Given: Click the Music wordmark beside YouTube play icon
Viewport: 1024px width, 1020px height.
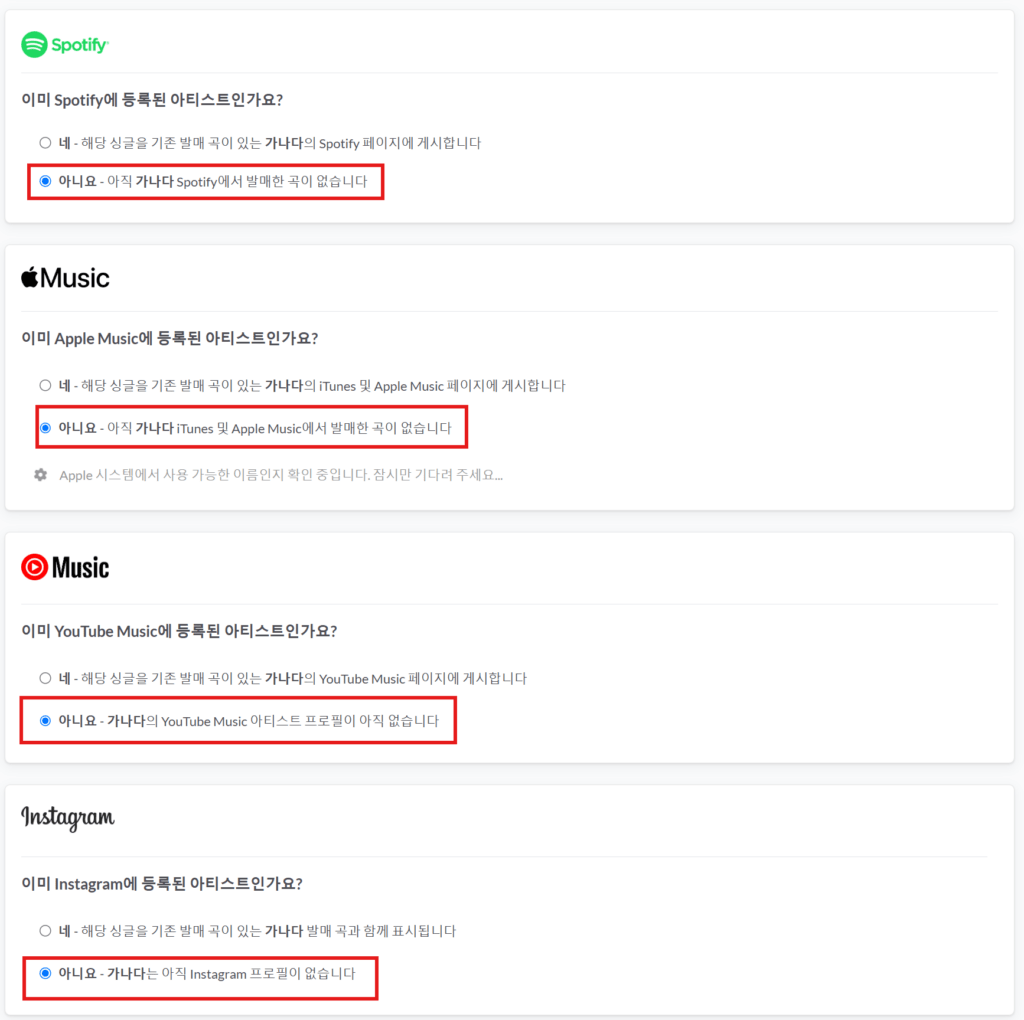Looking at the screenshot, I should 80,567.
